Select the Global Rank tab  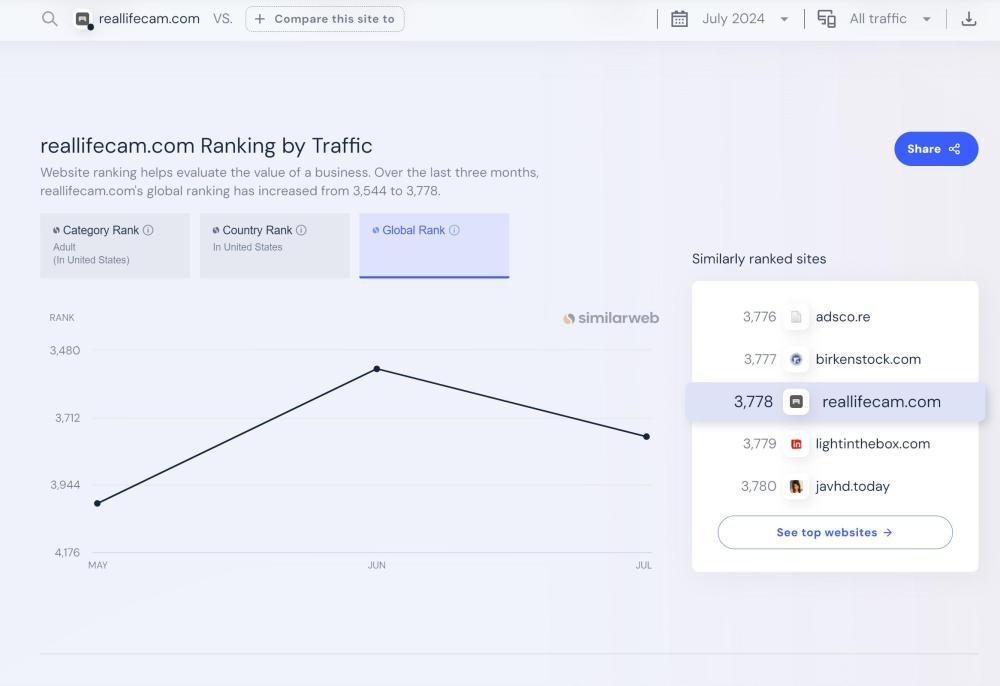point(434,245)
